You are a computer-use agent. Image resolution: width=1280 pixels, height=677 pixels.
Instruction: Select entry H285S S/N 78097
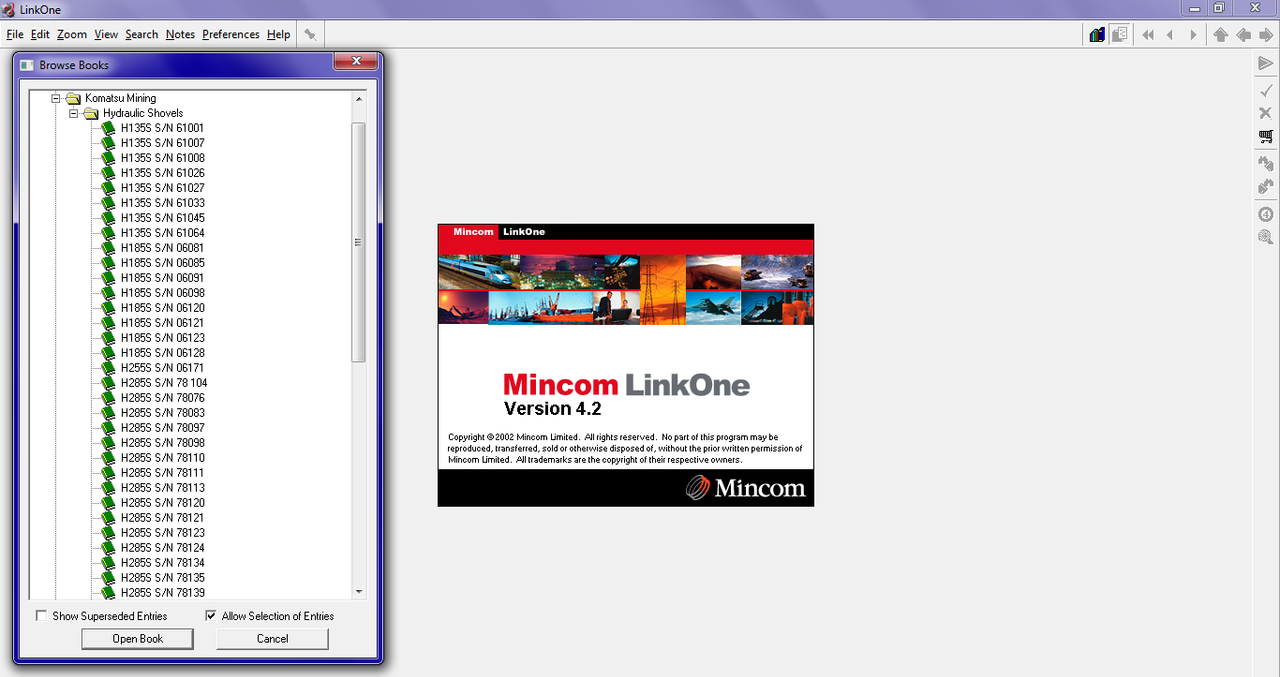point(162,428)
